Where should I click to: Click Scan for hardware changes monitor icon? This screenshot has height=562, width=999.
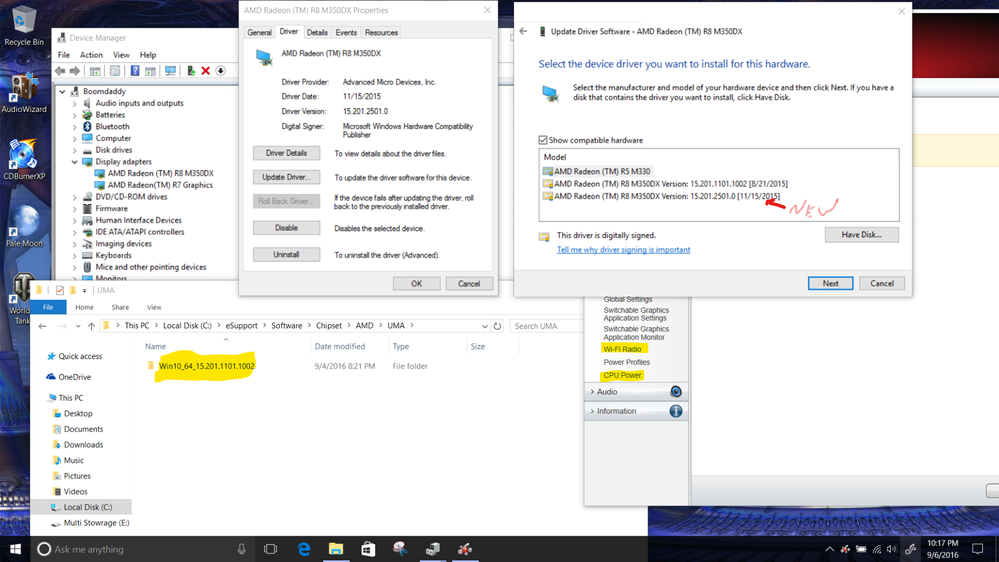(x=170, y=71)
